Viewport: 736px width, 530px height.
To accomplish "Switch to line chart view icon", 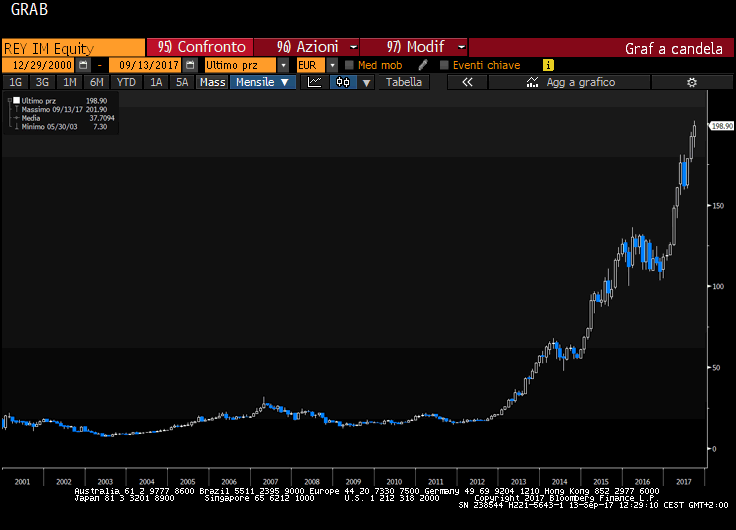I will (x=314, y=82).
